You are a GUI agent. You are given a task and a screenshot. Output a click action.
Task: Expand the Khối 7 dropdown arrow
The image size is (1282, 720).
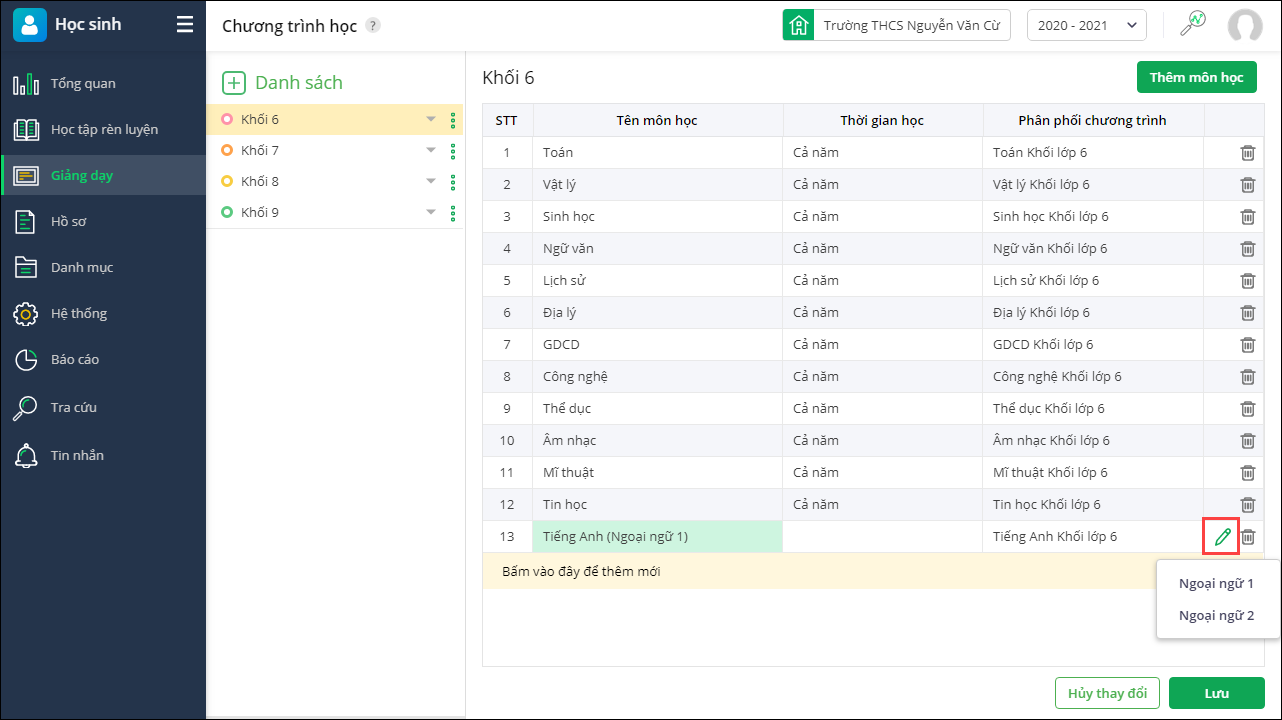coord(431,151)
